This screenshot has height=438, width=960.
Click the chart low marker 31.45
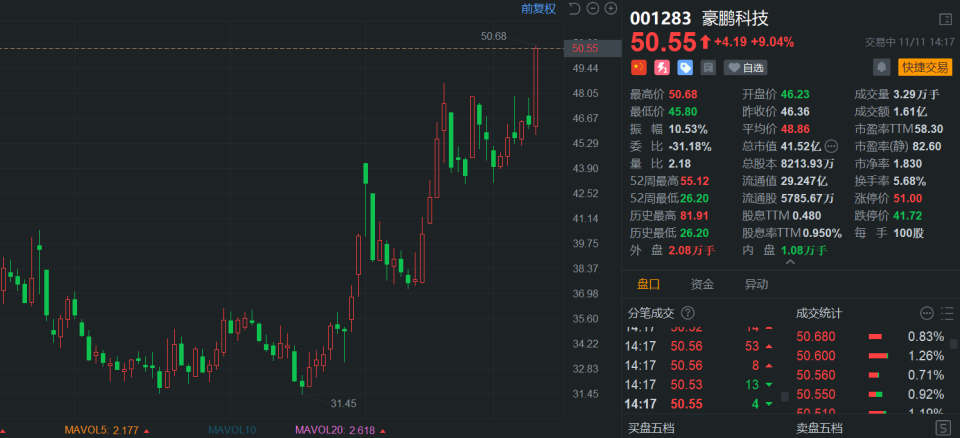[343, 403]
